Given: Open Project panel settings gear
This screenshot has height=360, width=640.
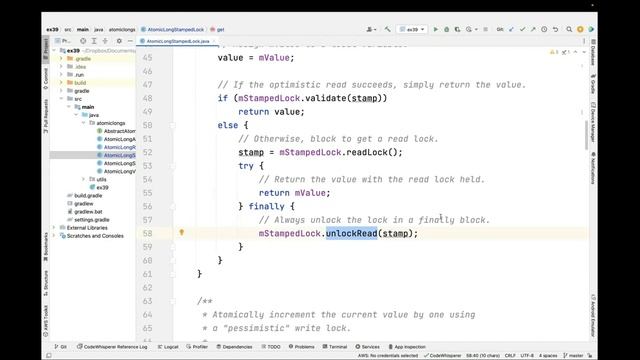Looking at the screenshot, I should pos(119,41).
